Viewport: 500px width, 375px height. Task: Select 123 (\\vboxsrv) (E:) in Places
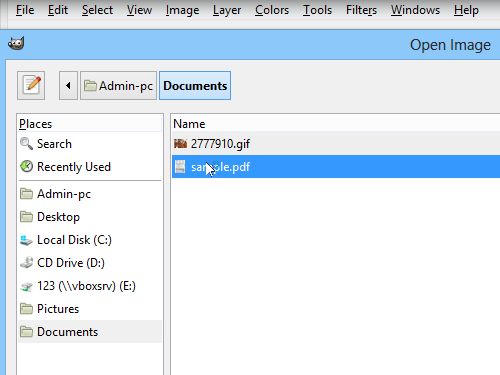90,286
